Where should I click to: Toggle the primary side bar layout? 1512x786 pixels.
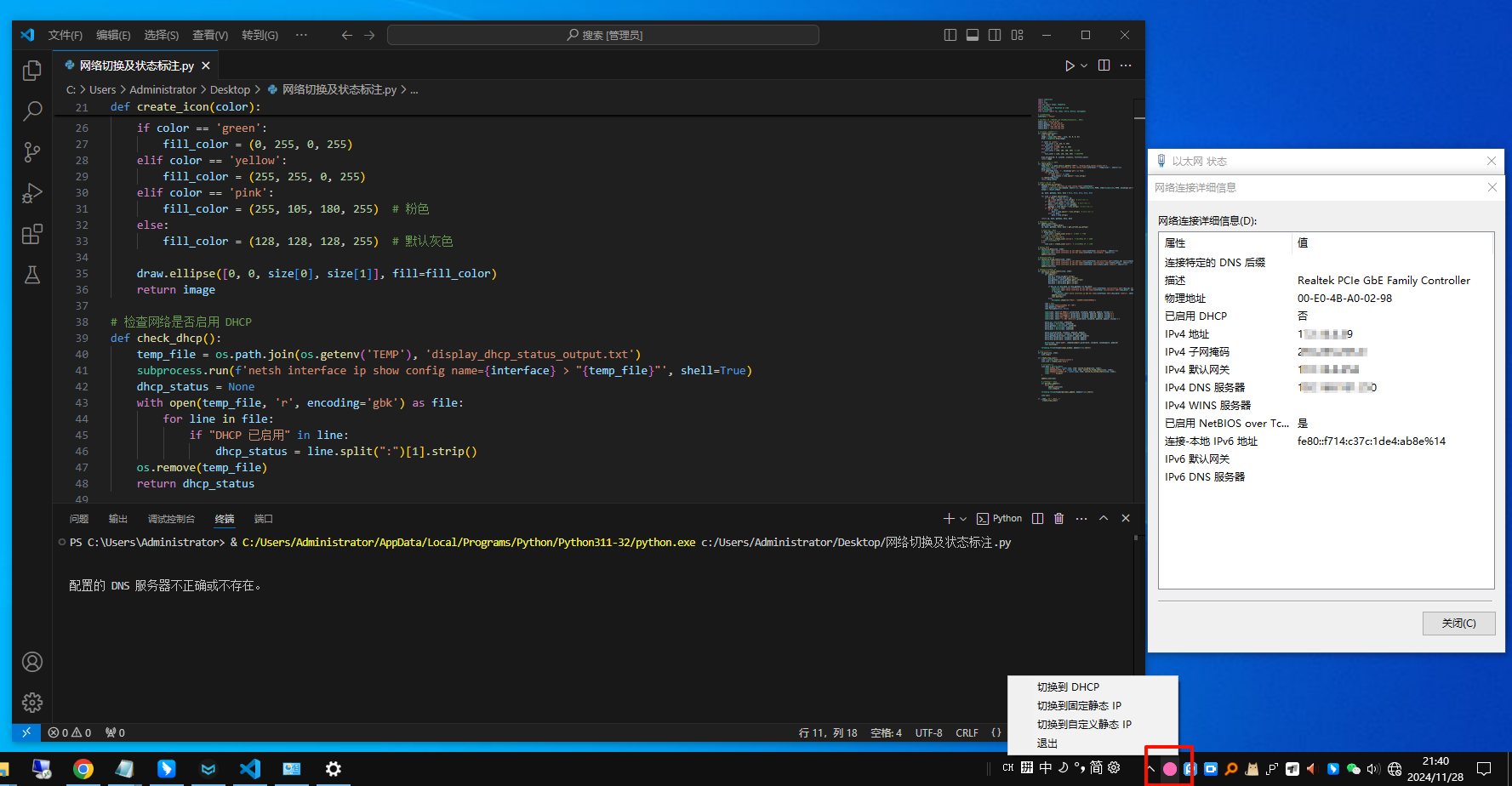(x=950, y=35)
